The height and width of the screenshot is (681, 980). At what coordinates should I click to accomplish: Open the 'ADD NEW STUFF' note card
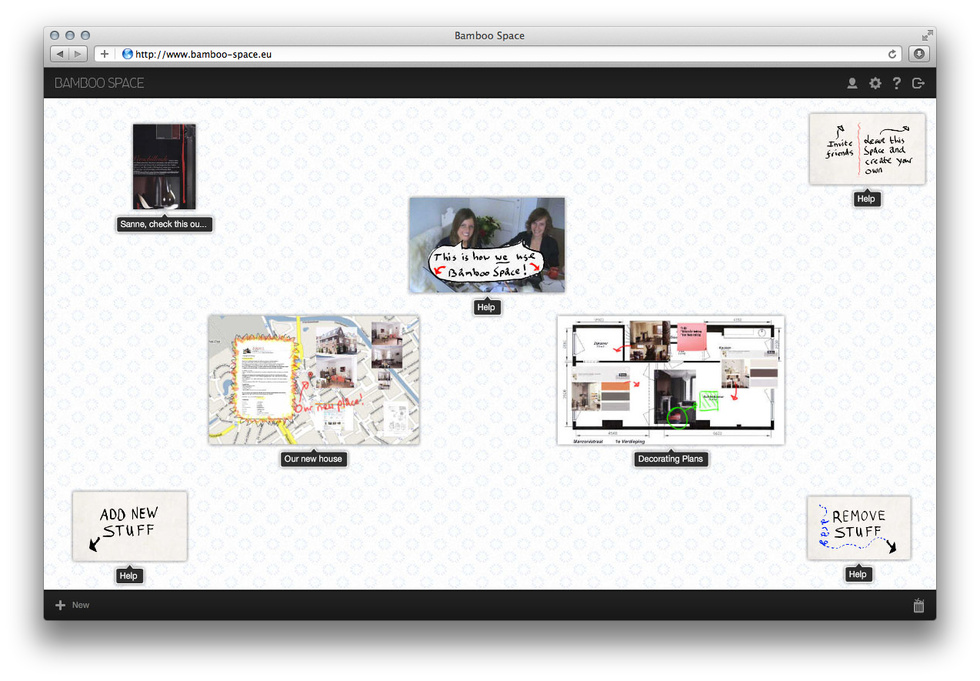(x=129, y=526)
